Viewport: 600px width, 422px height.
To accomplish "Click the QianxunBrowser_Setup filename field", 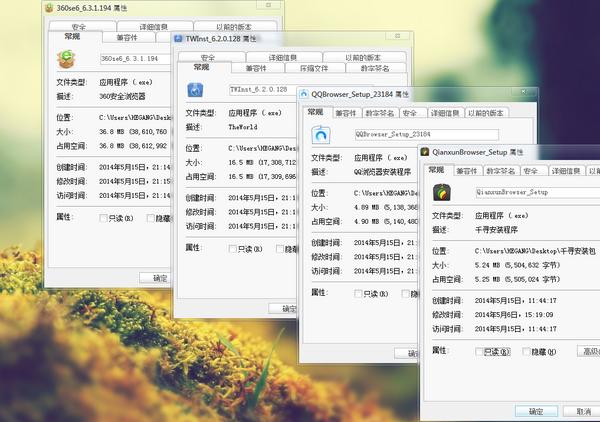I will [x=538, y=192].
